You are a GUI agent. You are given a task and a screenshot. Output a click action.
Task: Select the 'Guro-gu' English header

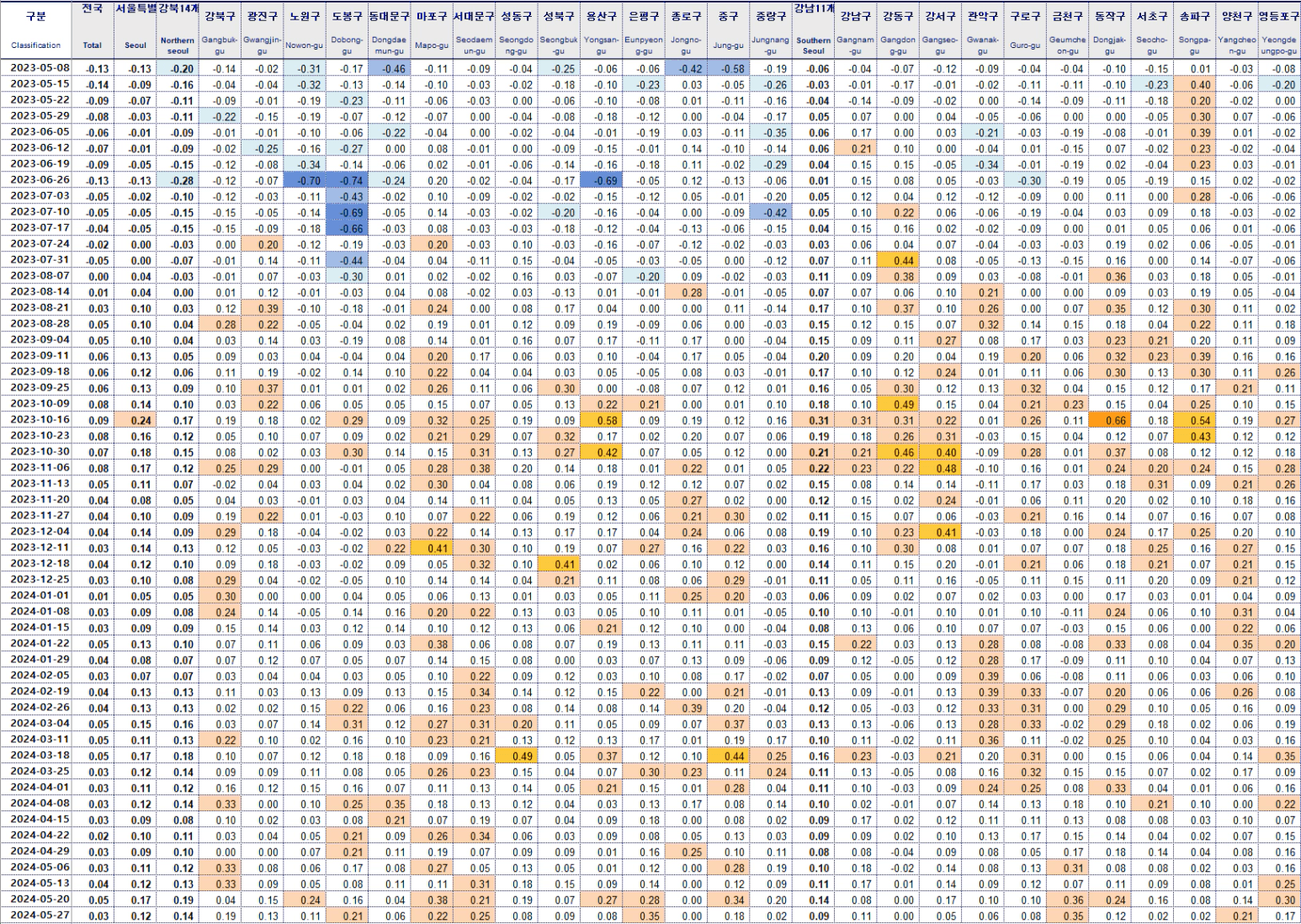click(1025, 45)
